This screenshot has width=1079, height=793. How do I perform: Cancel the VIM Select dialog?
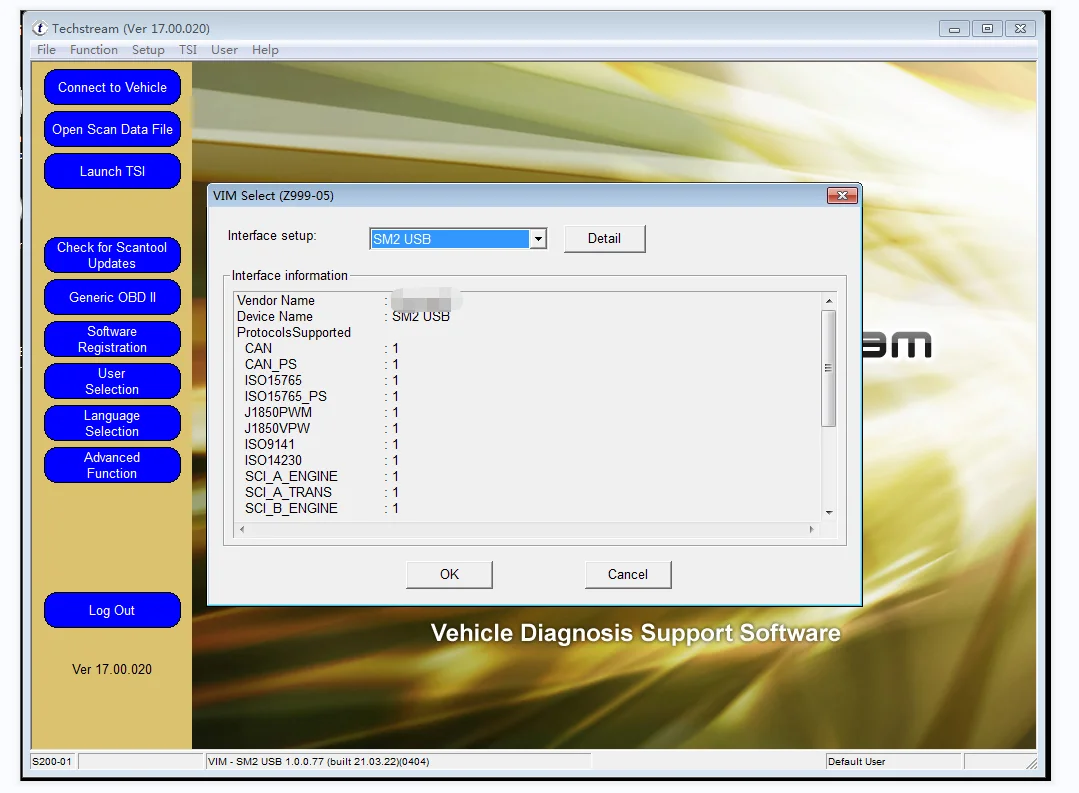click(x=628, y=574)
